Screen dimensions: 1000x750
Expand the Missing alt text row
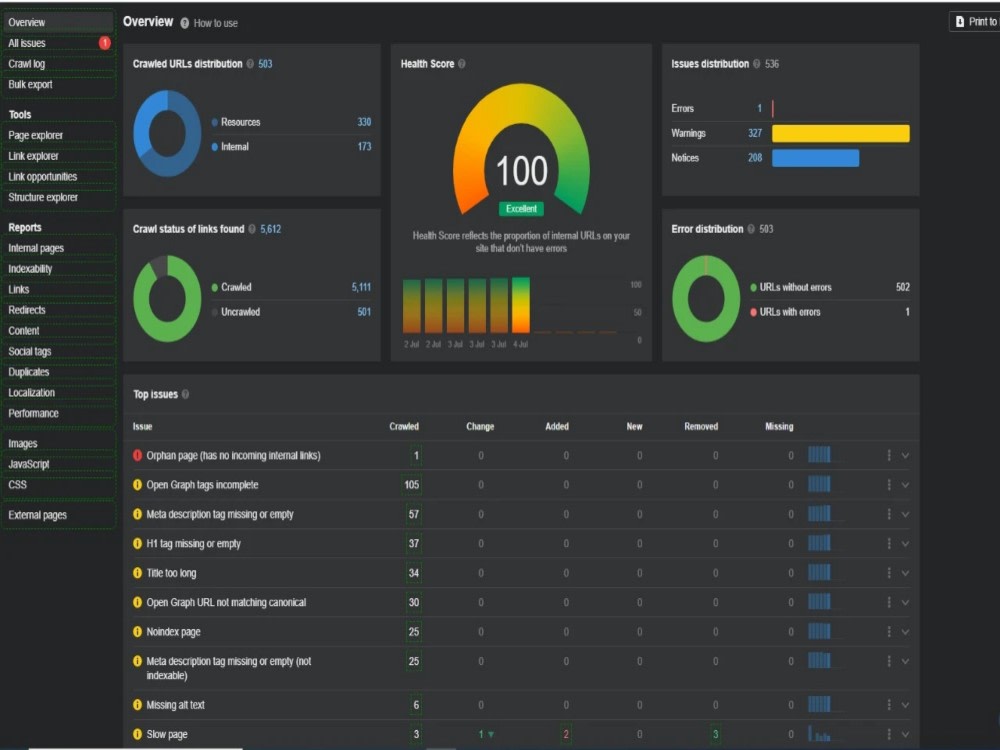pyautogui.click(x=905, y=705)
